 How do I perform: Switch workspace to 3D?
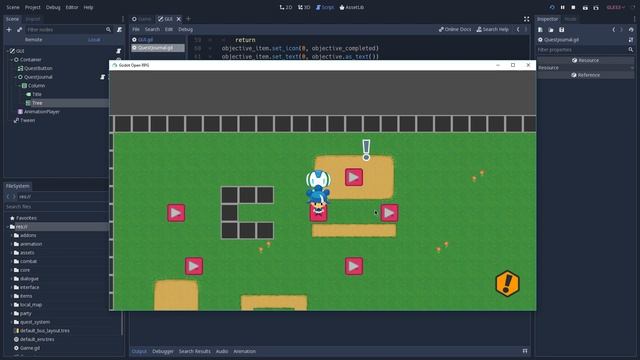[304, 7]
